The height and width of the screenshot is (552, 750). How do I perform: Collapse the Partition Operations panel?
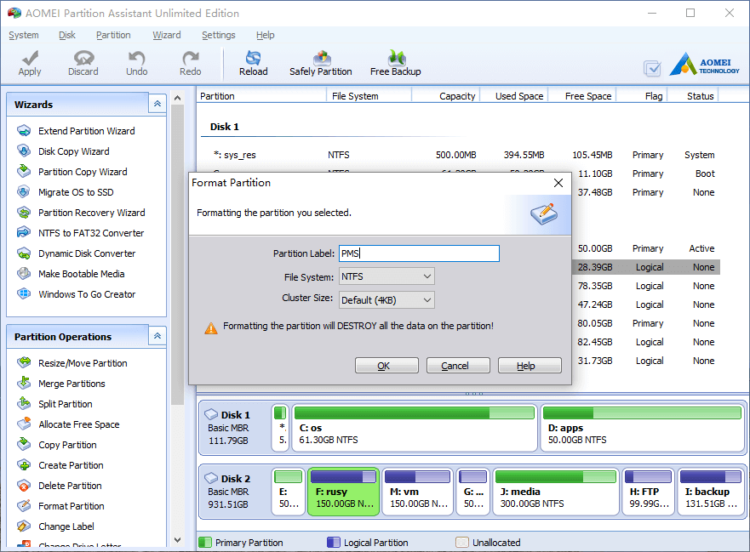[x=157, y=336]
